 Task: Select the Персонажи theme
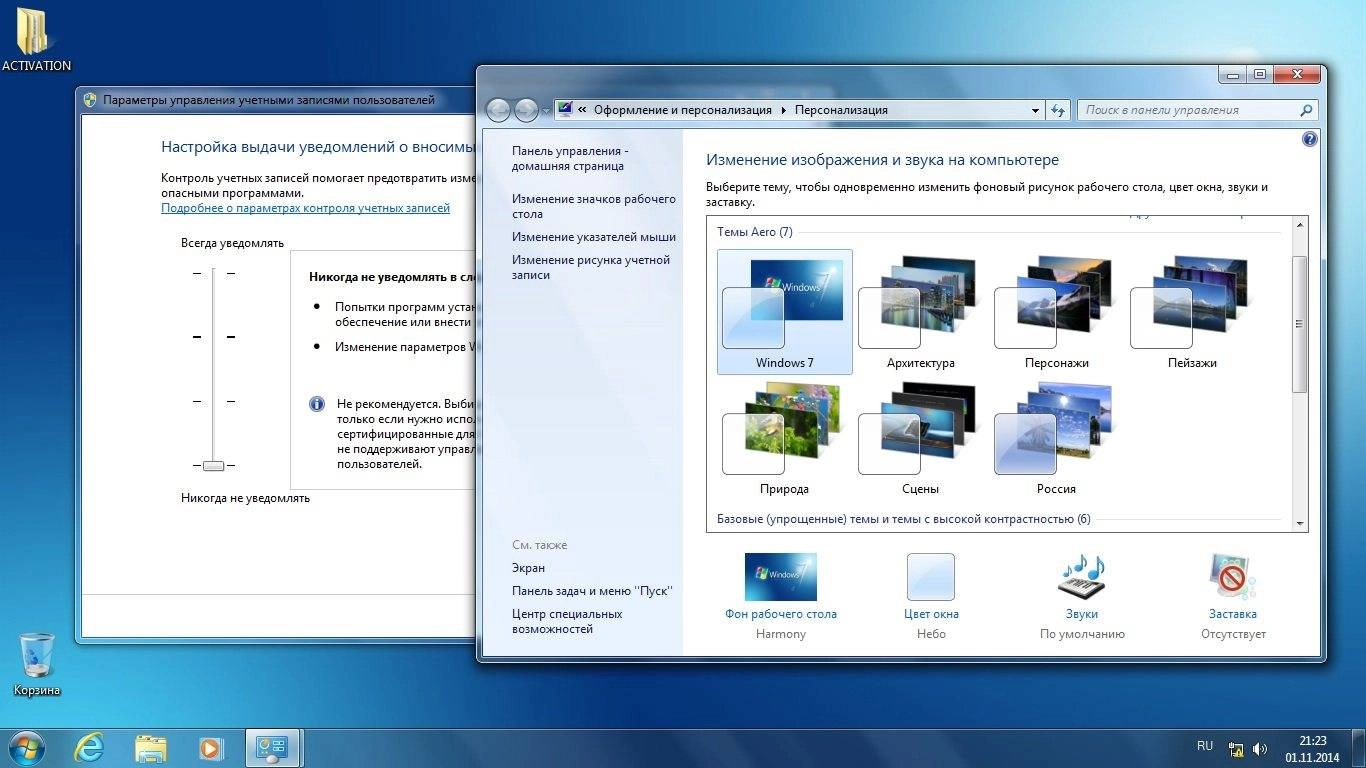click(x=1057, y=312)
